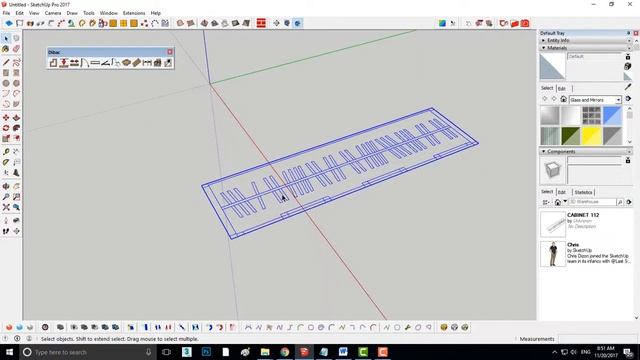Image resolution: width=640 pixels, height=360 pixels.
Task: Select the Freehand squiggle tool
Action: pos(16,62)
